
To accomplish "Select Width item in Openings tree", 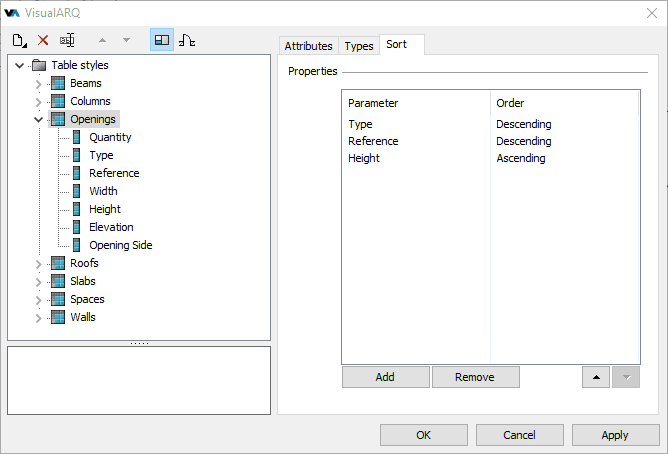I will point(103,191).
